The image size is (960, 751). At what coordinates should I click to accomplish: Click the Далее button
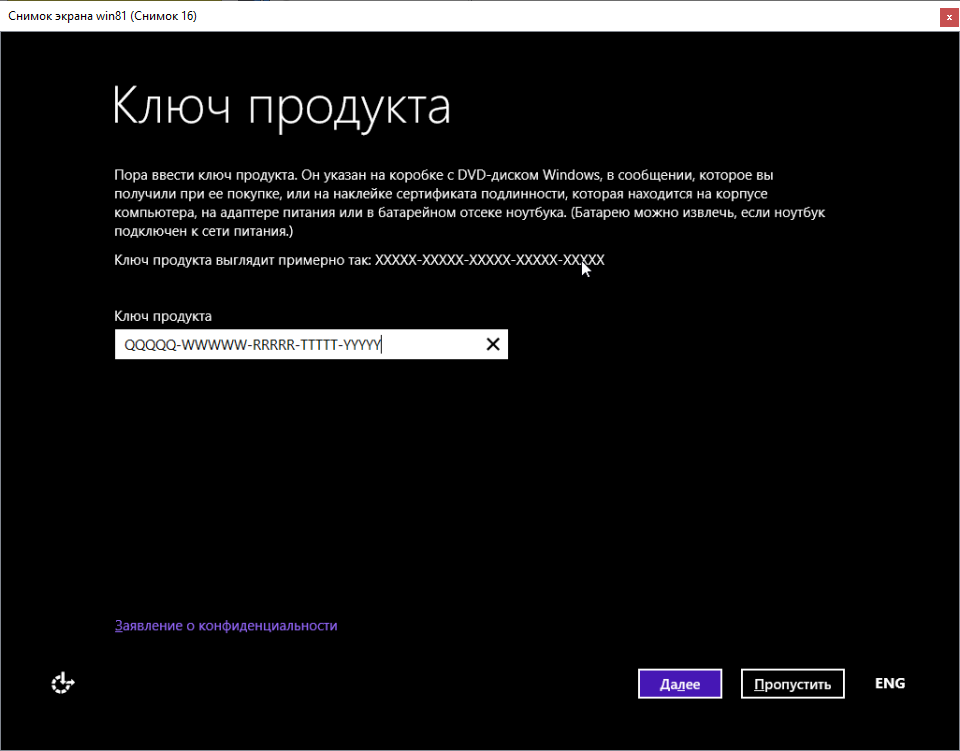pos(680,684)
